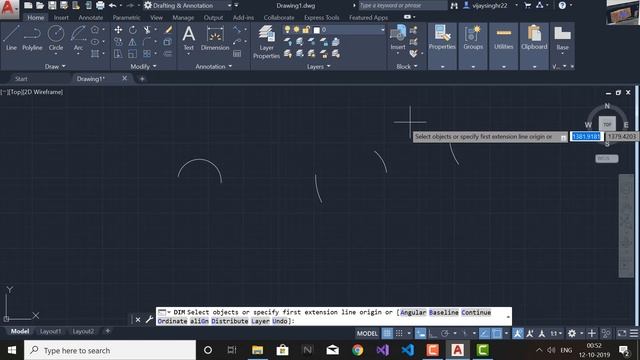Toggle object snap tracking in status bar

click(x=484, y=333)
